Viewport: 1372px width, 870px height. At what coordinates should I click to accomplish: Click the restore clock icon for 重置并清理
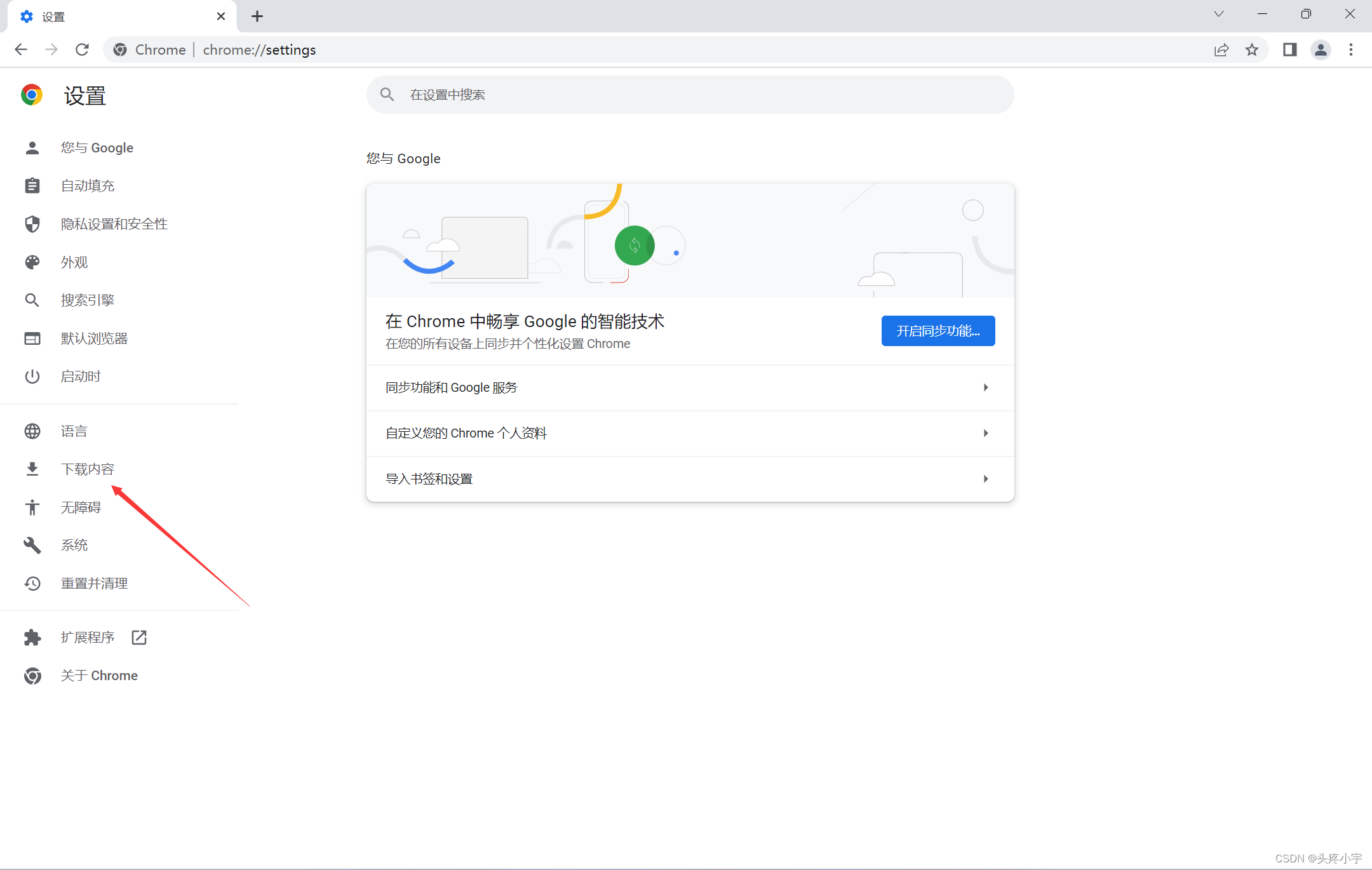pyautogui.click(x=32, y=583)
